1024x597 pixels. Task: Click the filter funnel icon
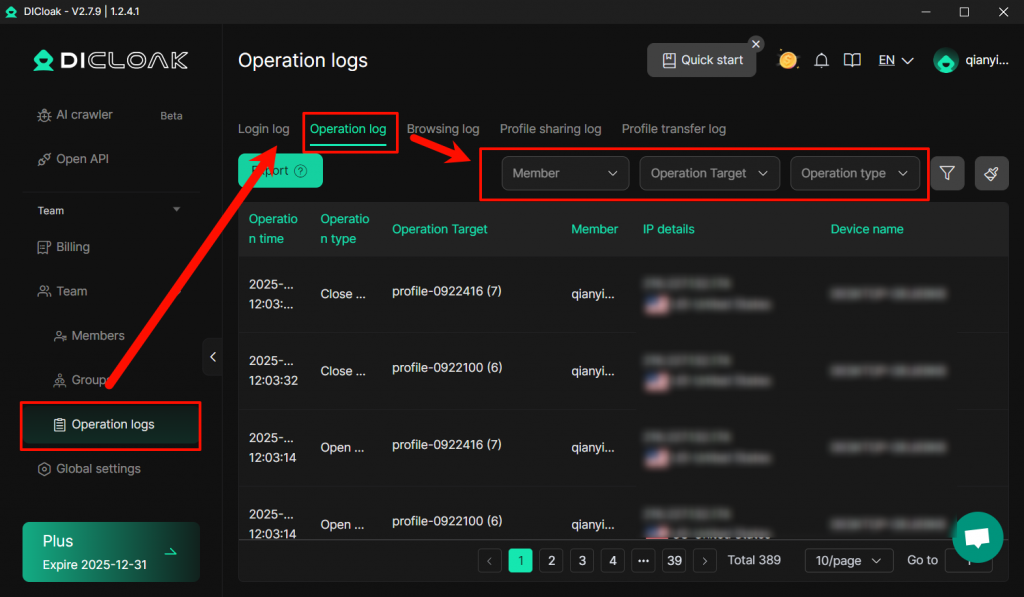point(947,173)
